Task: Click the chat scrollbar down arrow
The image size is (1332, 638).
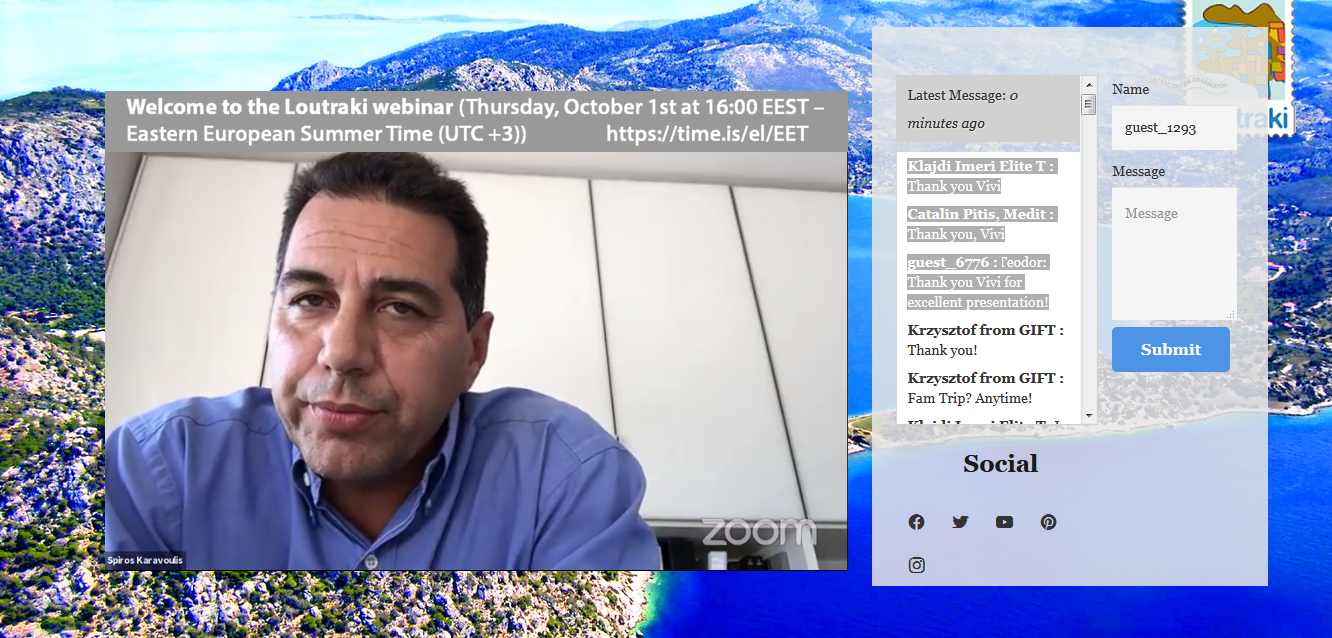Action: [1088, 415]
